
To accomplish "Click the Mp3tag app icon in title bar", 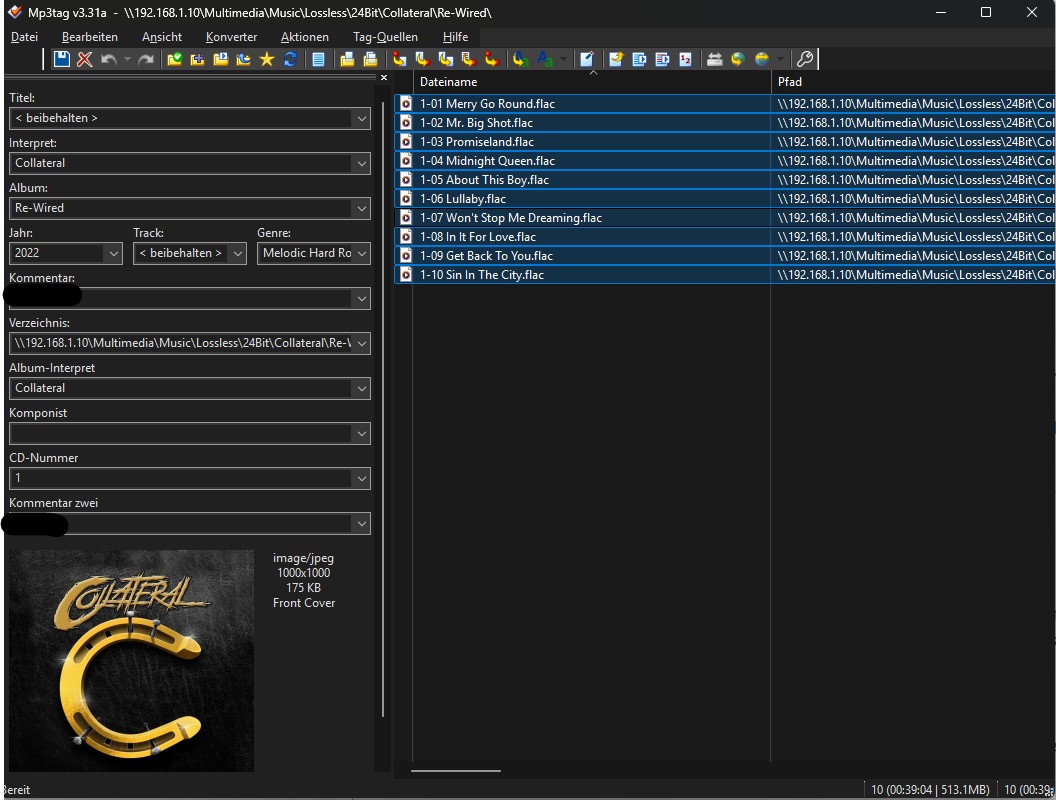I will coord(15,12).
